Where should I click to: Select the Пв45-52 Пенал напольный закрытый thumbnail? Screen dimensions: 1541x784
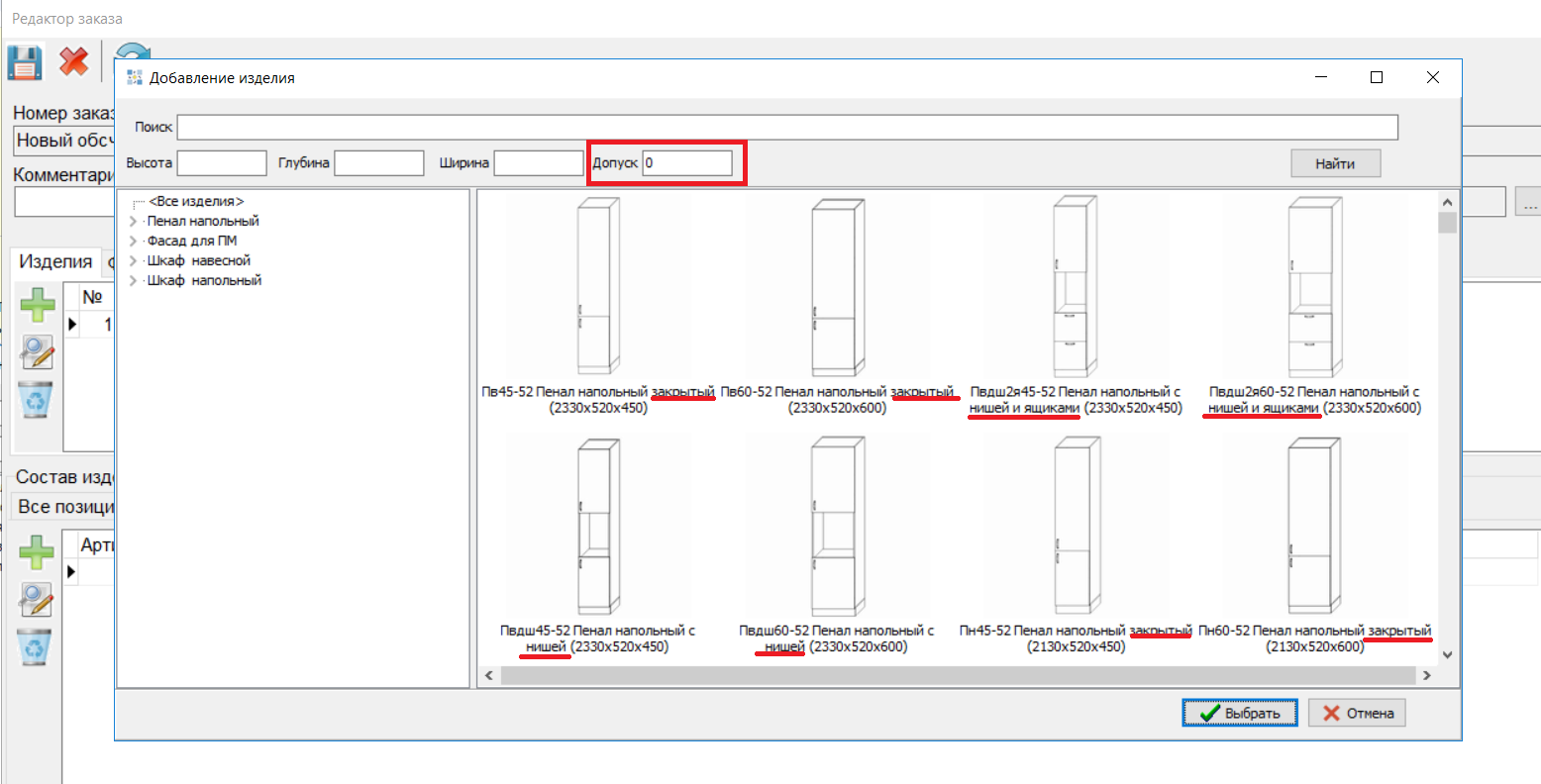pyautogui.click(x=597, y=287)
